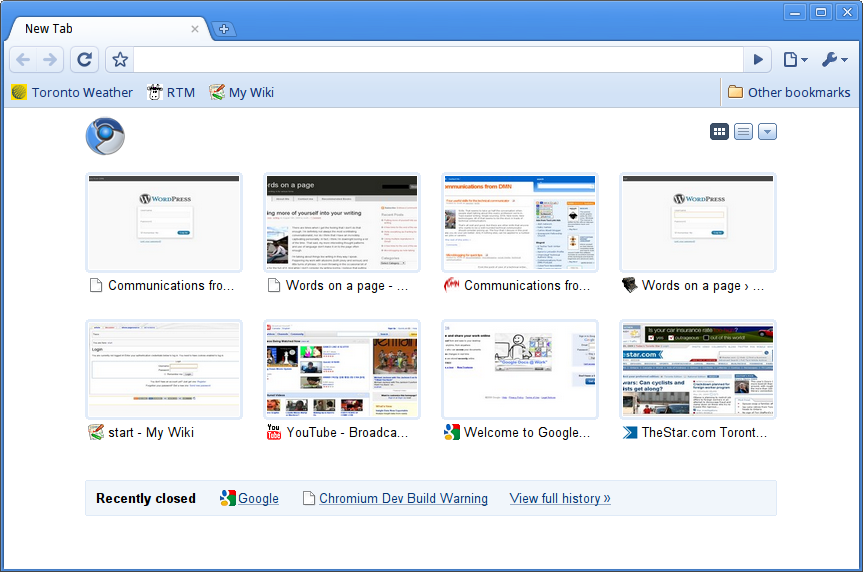Open the wrench tools menu

[x=834, y=60]
